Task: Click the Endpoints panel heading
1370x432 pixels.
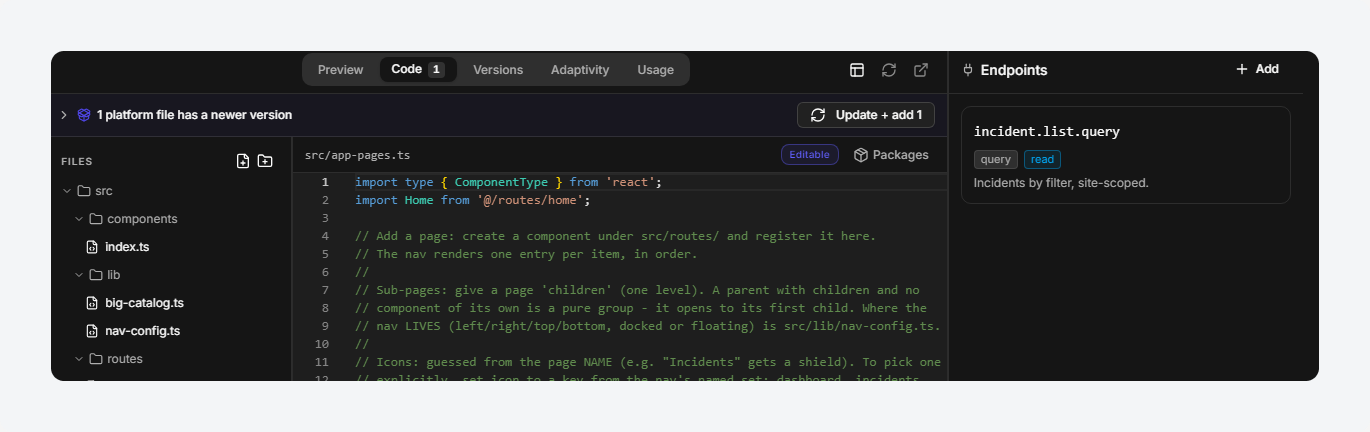Action: tap(1014, 70)
